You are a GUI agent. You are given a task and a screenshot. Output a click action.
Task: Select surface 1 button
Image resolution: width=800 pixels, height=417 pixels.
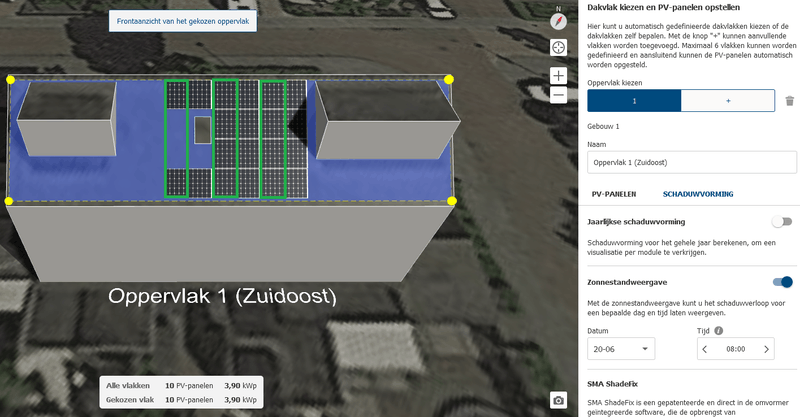(x=634, y=101)
